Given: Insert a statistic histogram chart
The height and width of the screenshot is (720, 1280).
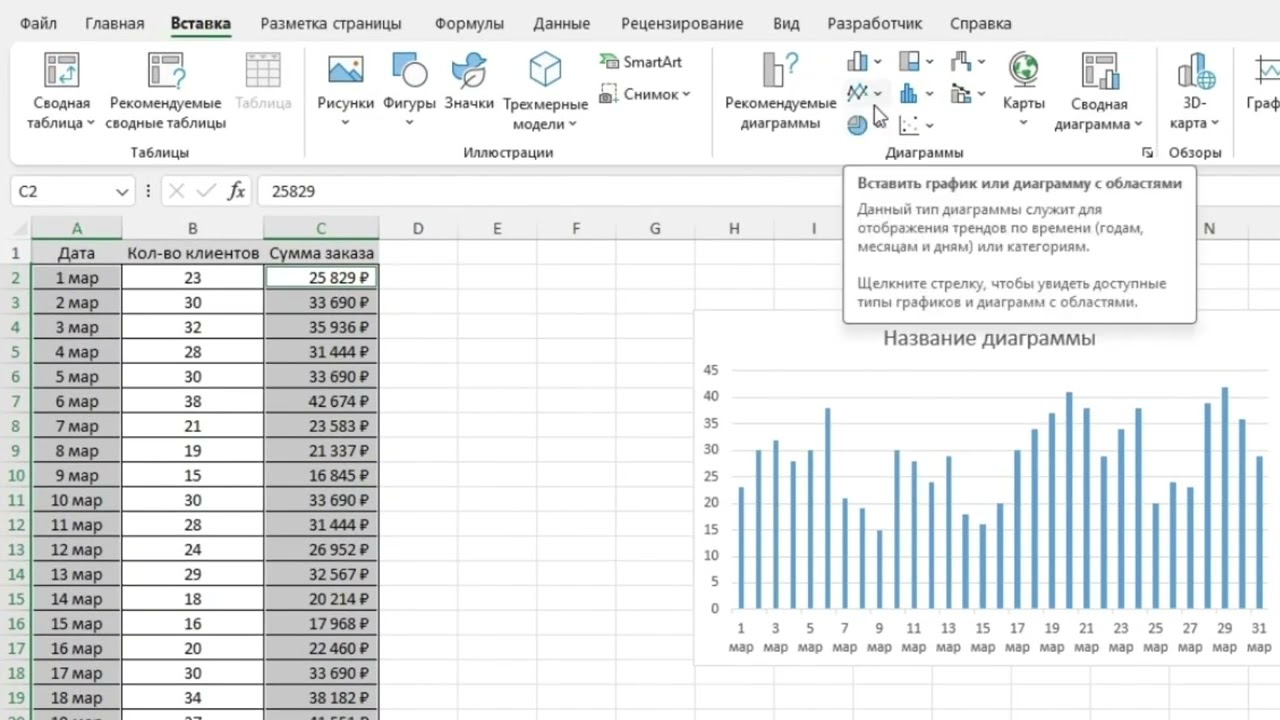Looking at the screenshot, I should pos(916,94).
